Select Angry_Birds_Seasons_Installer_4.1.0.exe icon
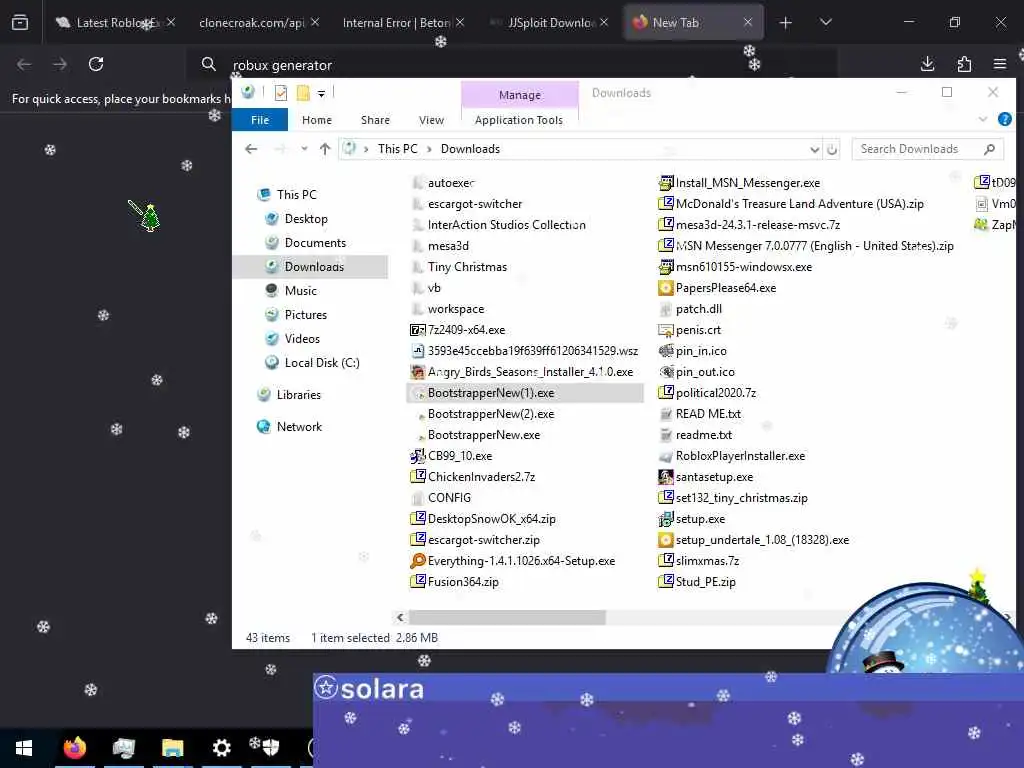The width and height of the screenshot is (1024, 768). [x=417, y=372]
